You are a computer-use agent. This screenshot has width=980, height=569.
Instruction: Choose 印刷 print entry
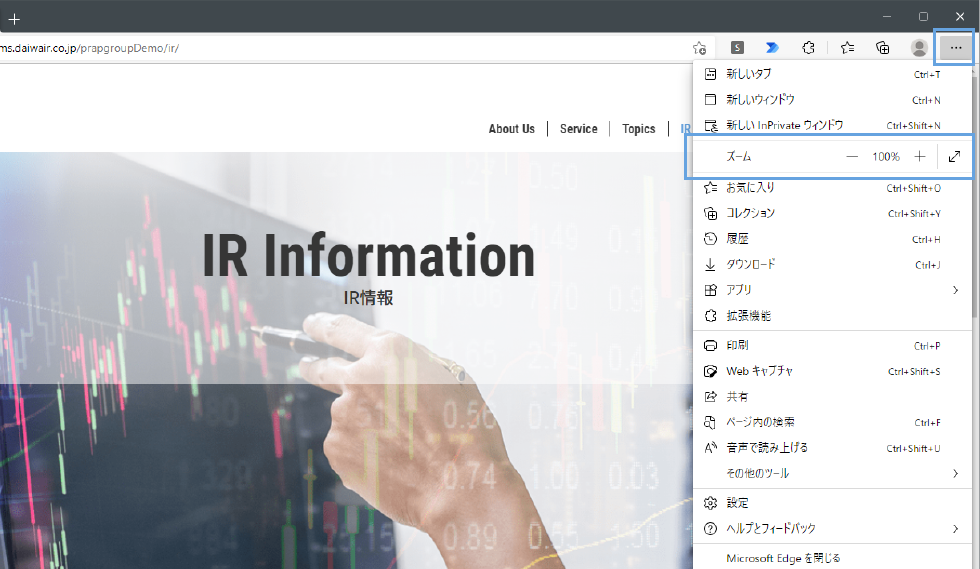(x=832, y=345)
